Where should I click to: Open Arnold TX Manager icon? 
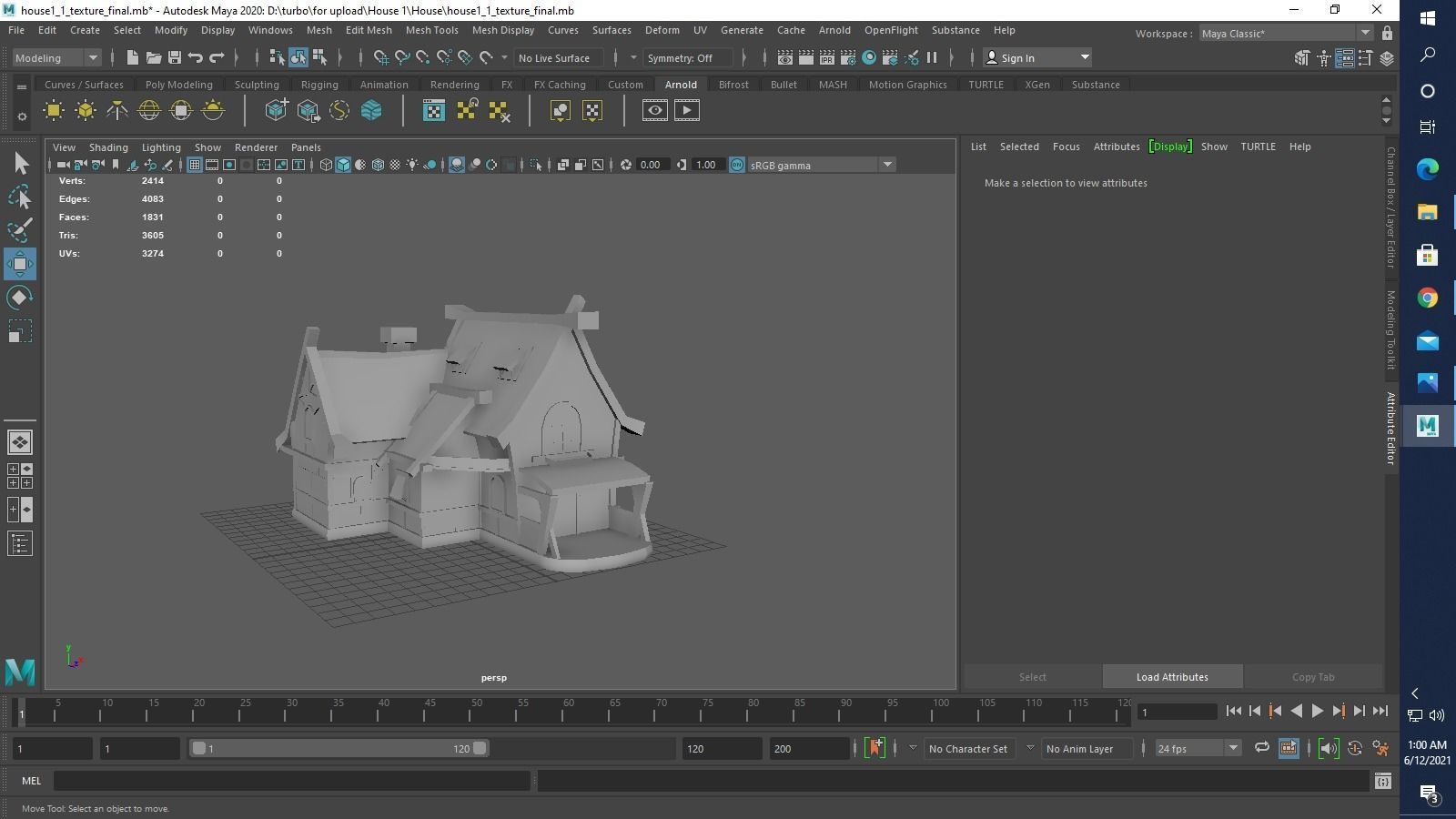point(434,111)
